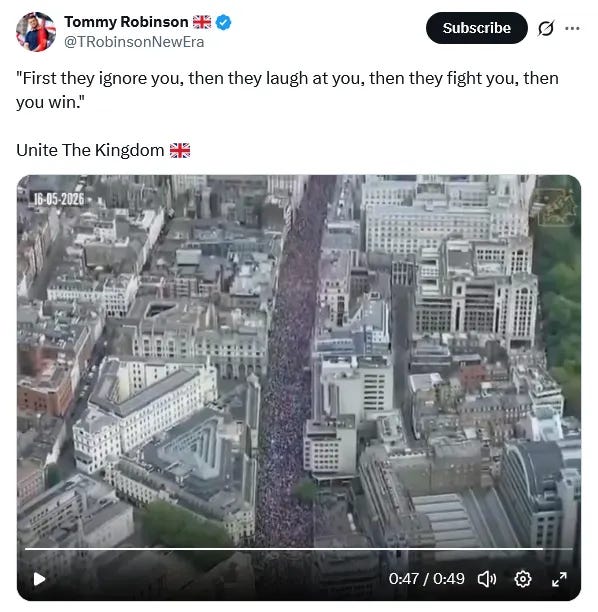The width and height of the screenshot is (598, 612).
Task: Mute the video using the speaker icon
Action: 487,579
